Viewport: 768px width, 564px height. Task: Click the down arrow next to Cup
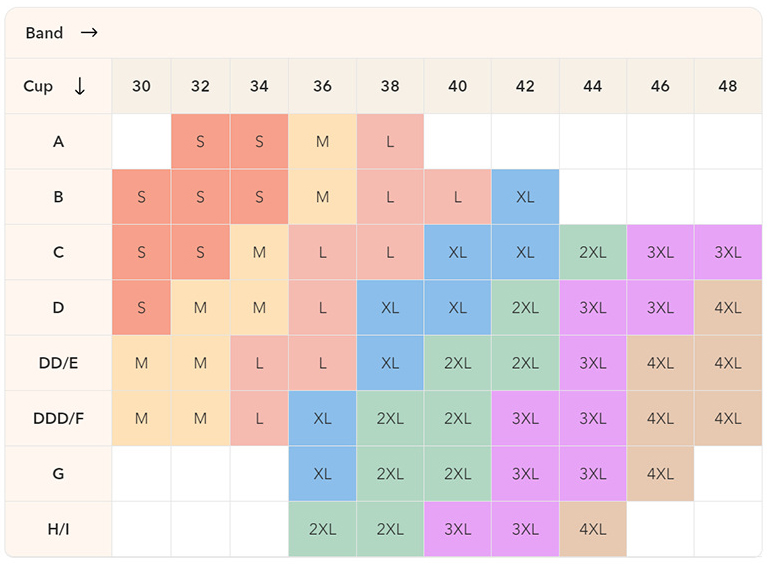tap(79, 86)
